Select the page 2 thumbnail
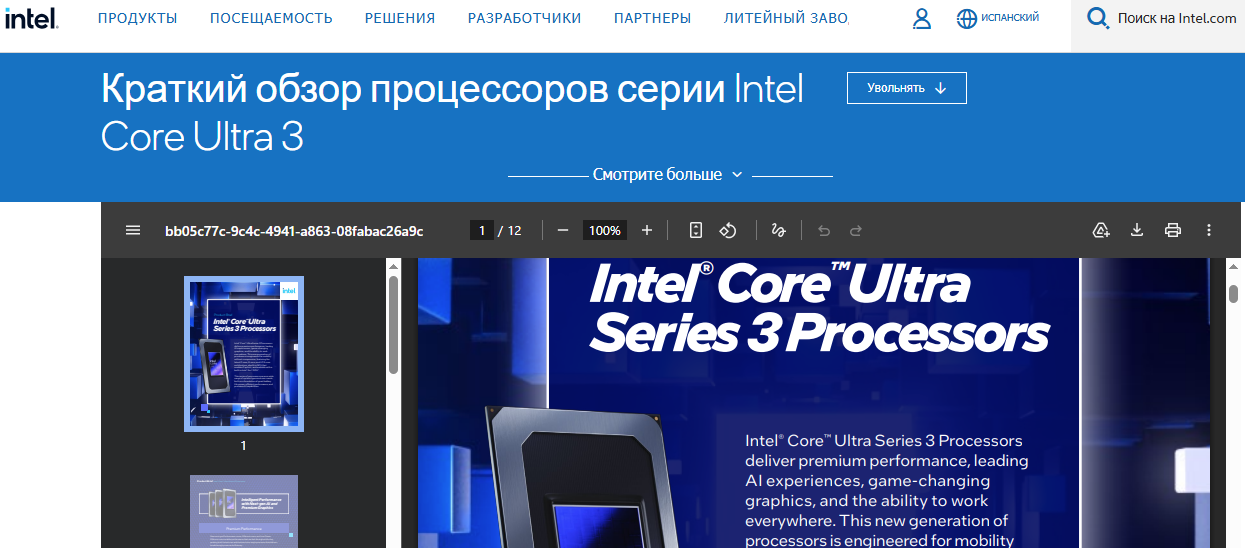The width and height of the screenshot is (1245, 548). click(x=244, y=511)
